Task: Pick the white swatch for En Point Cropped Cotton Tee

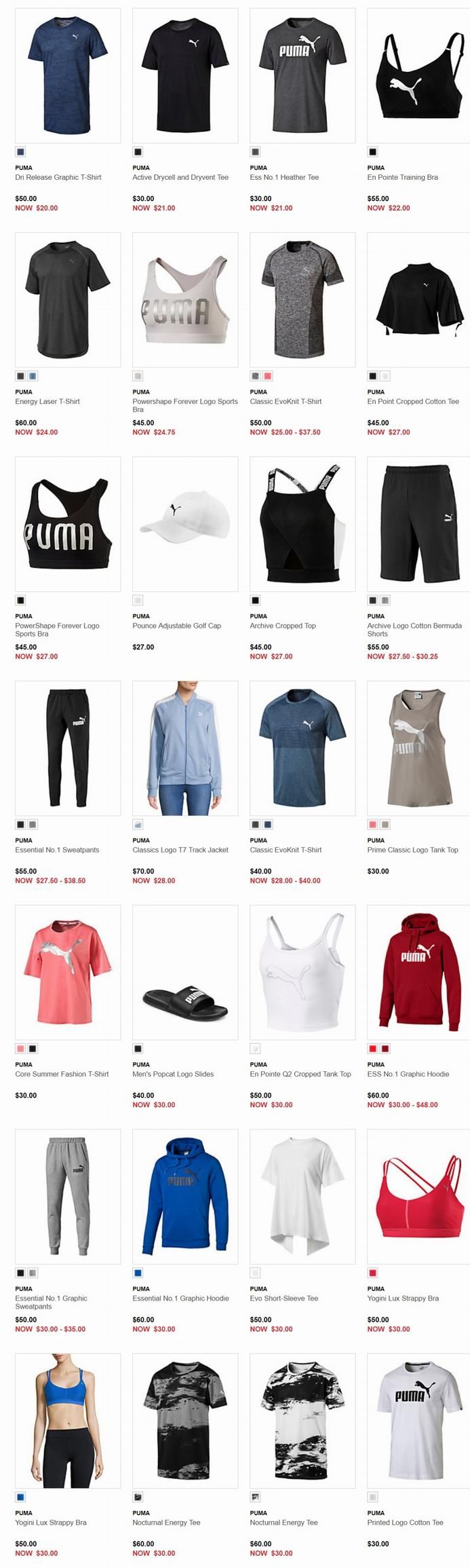Action: click(x=385, y=376)
